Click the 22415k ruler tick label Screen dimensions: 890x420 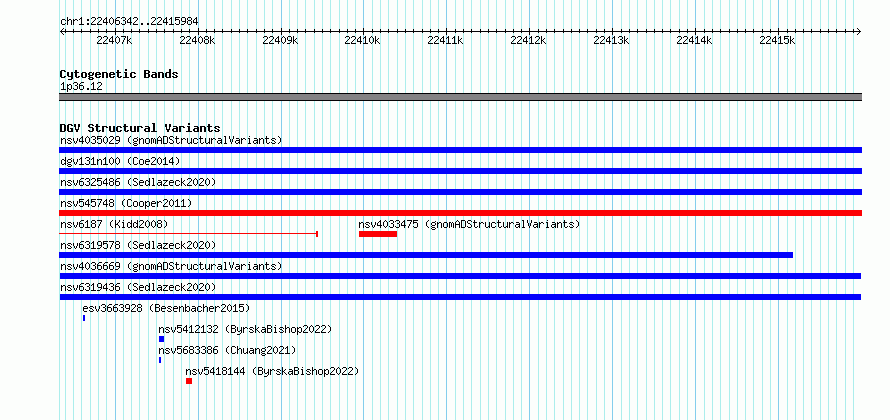coord(778,40)
